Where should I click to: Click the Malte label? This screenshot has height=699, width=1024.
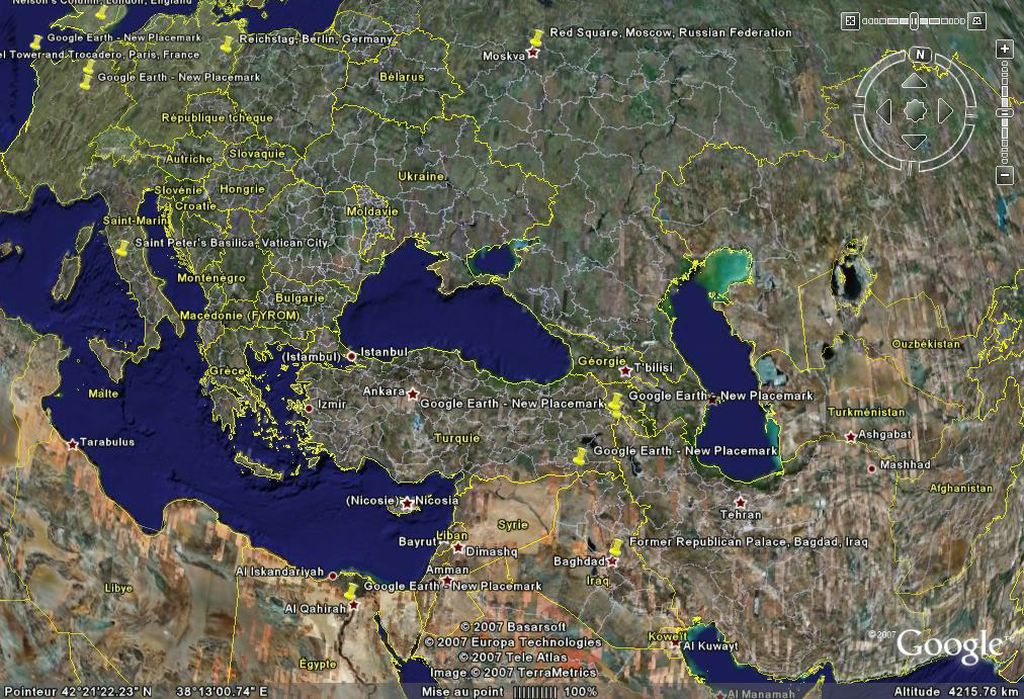pyautogui.click(x=103, y=393)
